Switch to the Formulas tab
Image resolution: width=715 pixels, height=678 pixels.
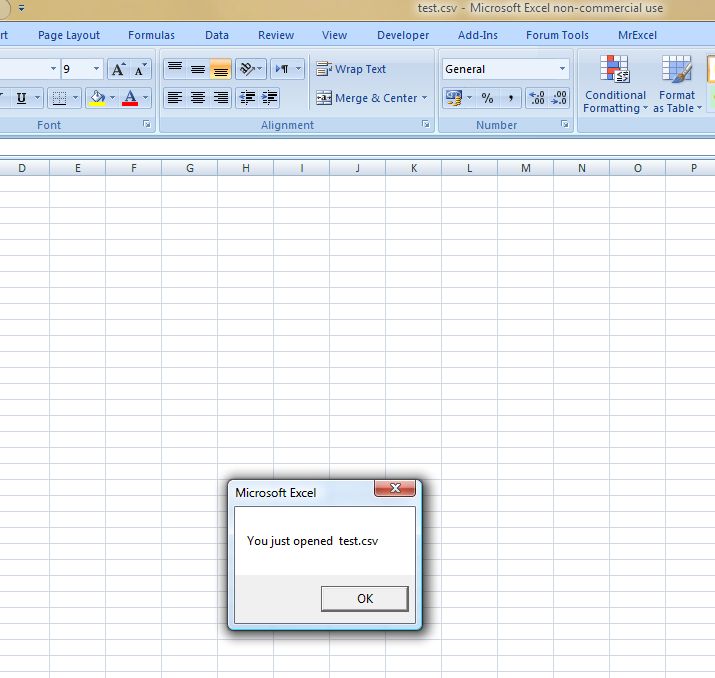151,35
